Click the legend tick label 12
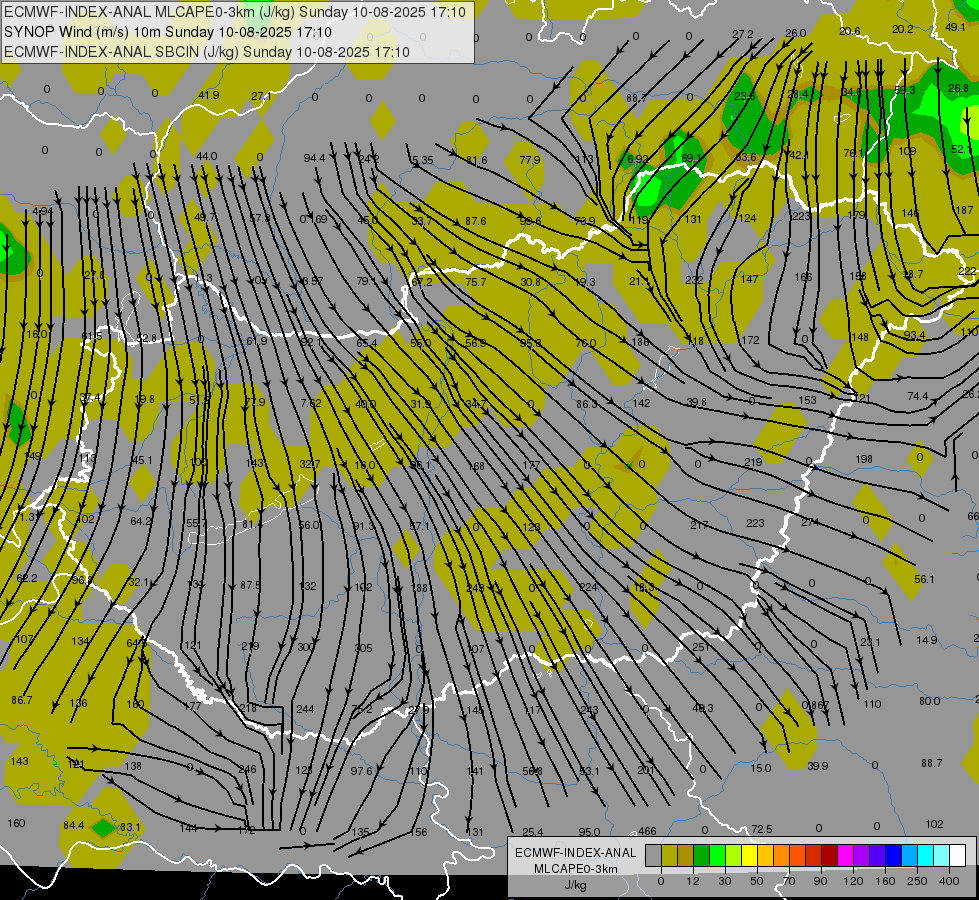 click(x=693, y=881)
